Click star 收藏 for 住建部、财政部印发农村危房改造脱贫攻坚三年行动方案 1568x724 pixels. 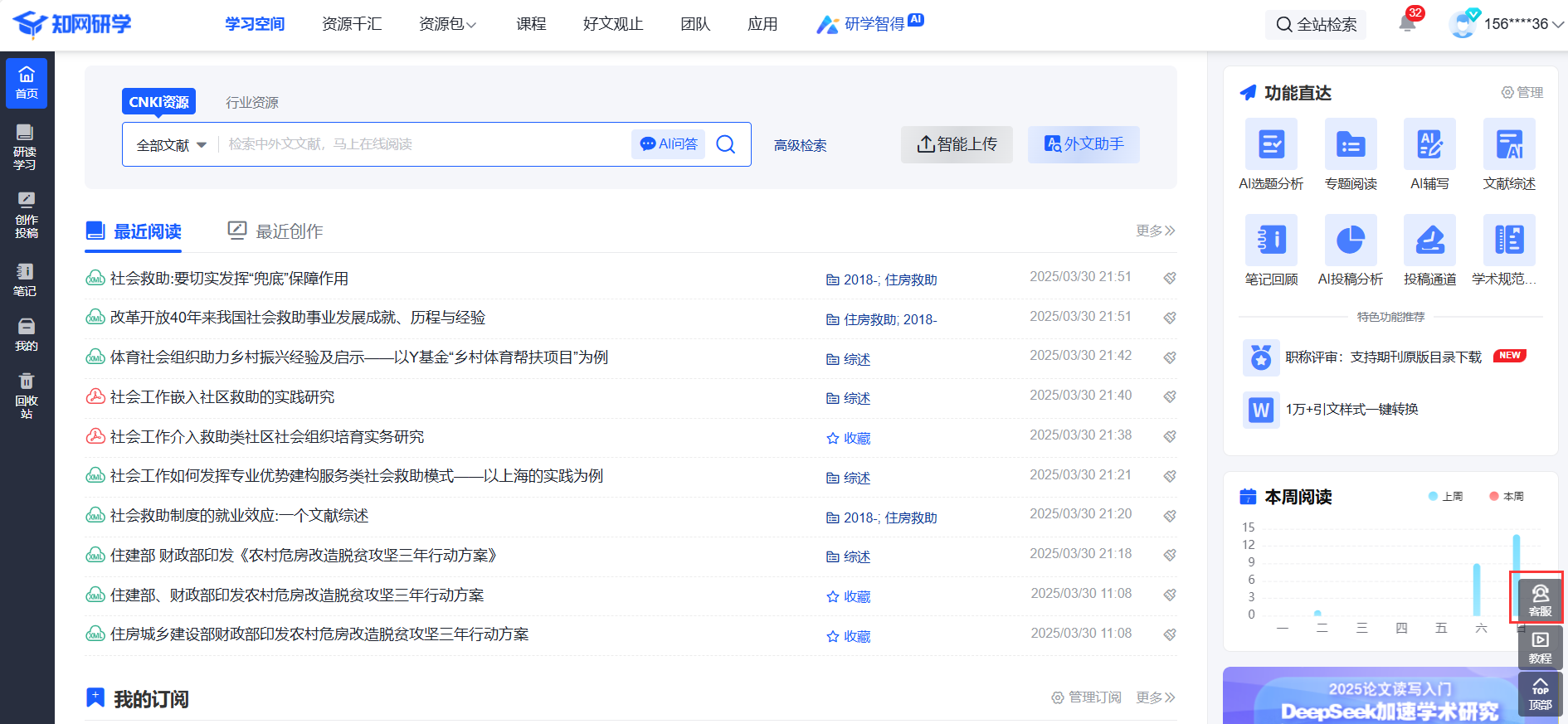(x=849, y=596)
